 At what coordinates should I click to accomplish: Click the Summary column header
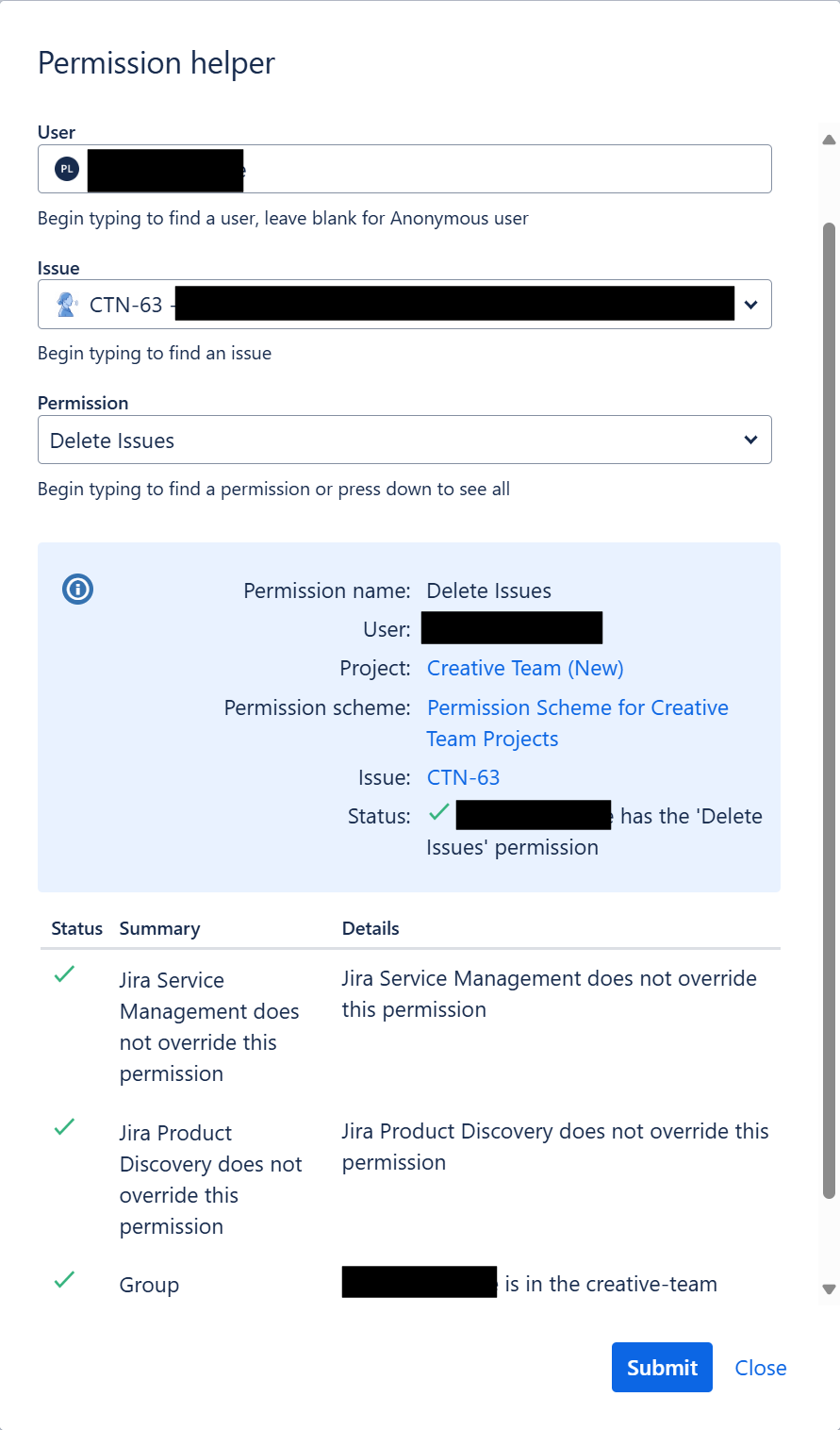(x=159, y=928)
